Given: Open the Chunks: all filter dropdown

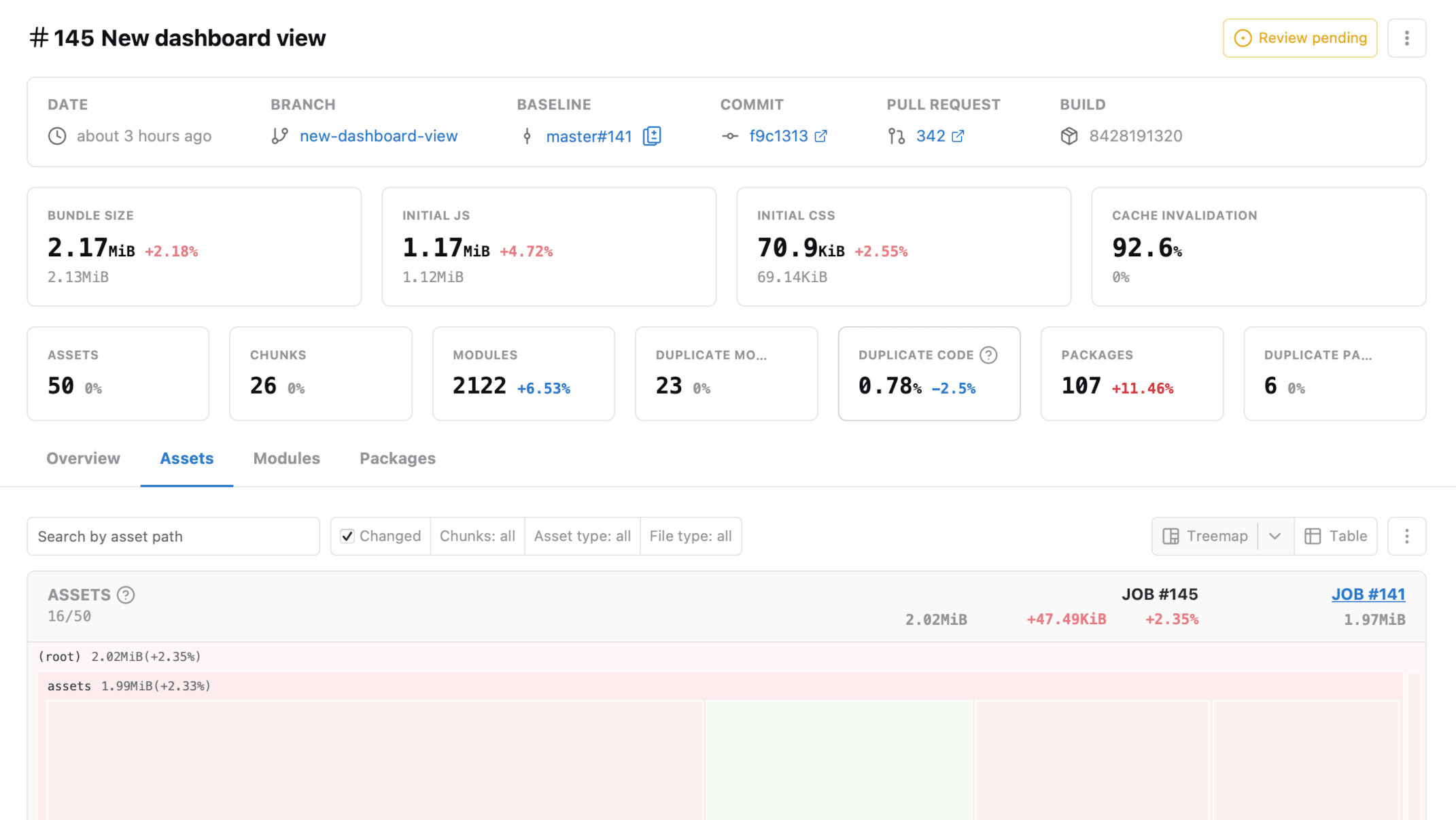Looking at the screenshot, I should pyautogui.click(x=477, y=536).
